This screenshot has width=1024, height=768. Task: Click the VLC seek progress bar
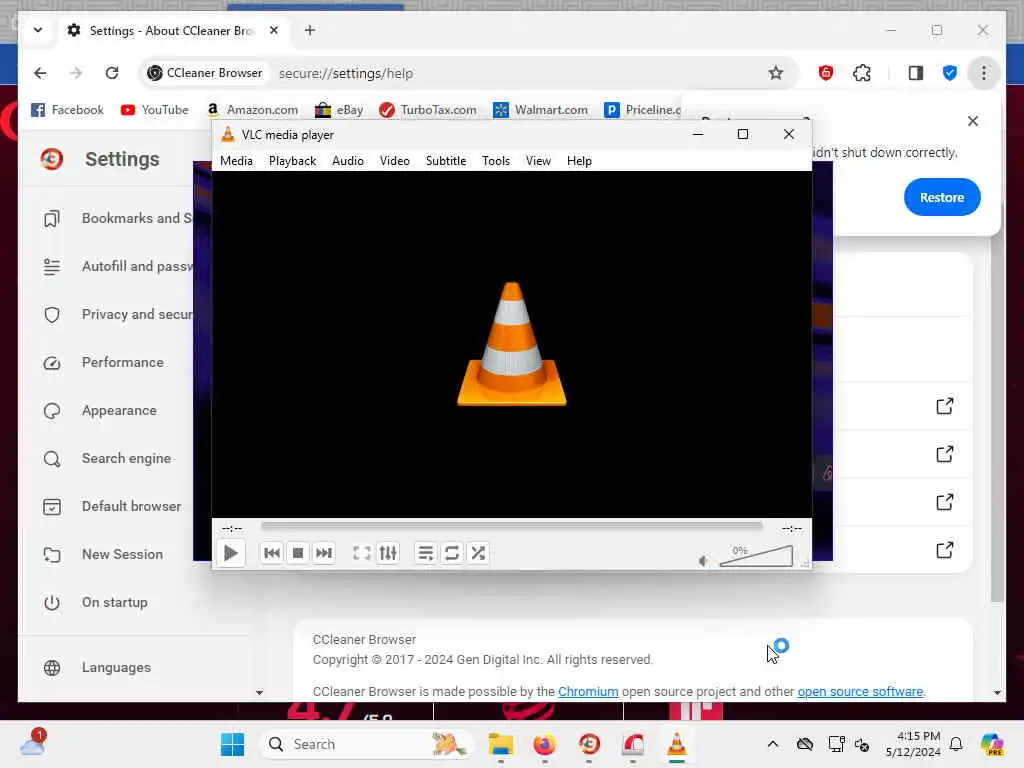tap(511, 526)
